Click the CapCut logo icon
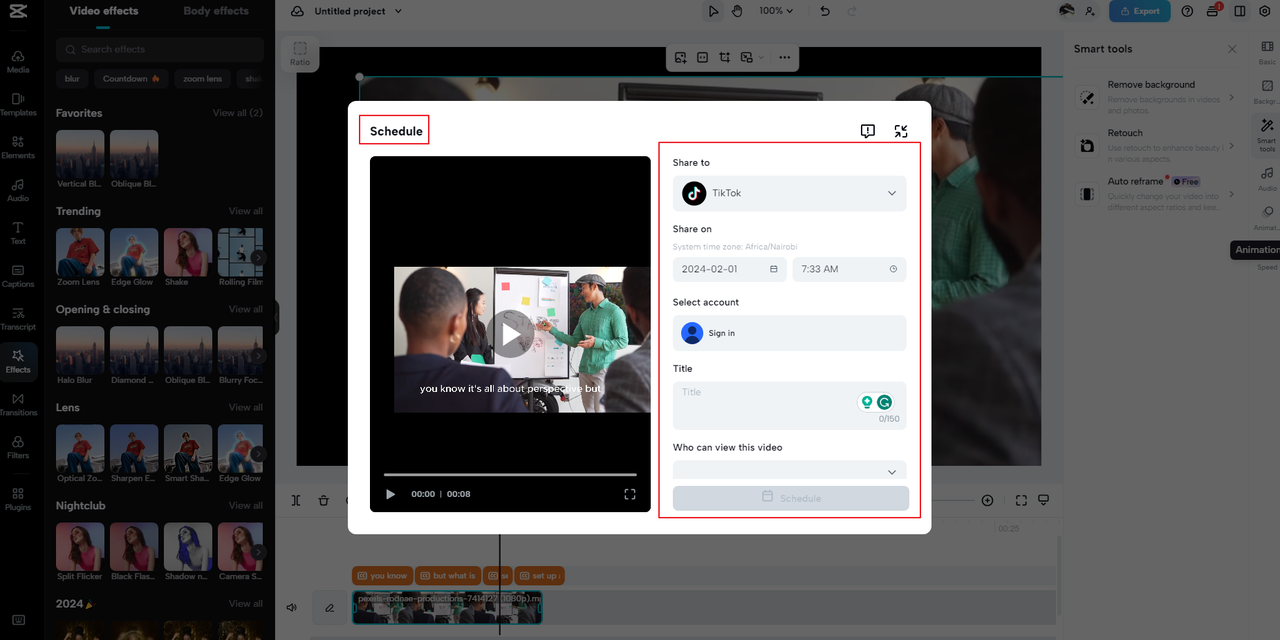 [18, 11]
